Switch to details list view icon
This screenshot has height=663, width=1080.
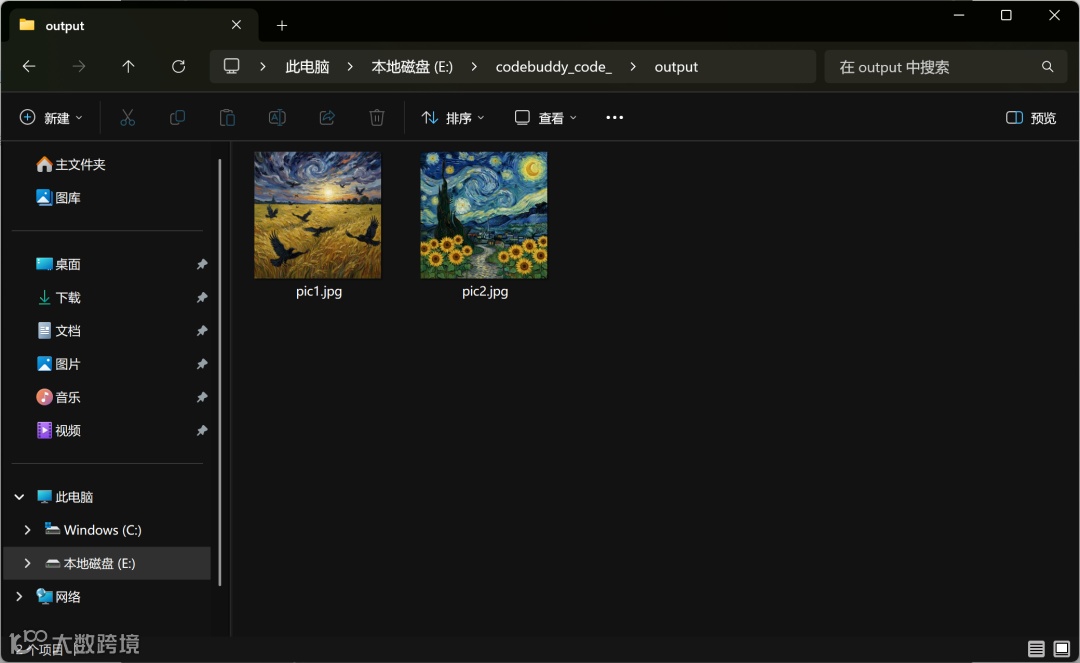point(1036,648)
